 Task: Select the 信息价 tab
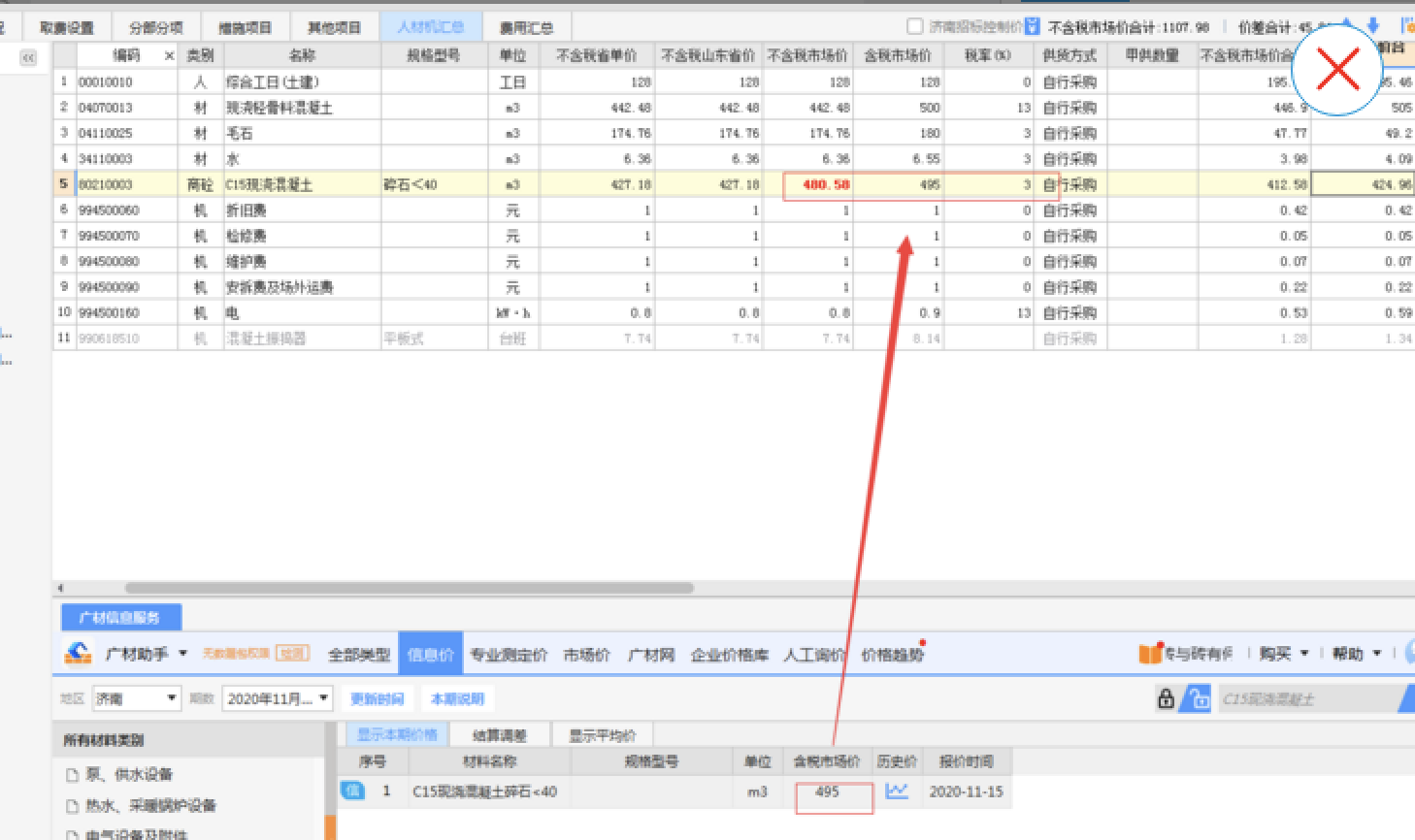tap(431, 655)
